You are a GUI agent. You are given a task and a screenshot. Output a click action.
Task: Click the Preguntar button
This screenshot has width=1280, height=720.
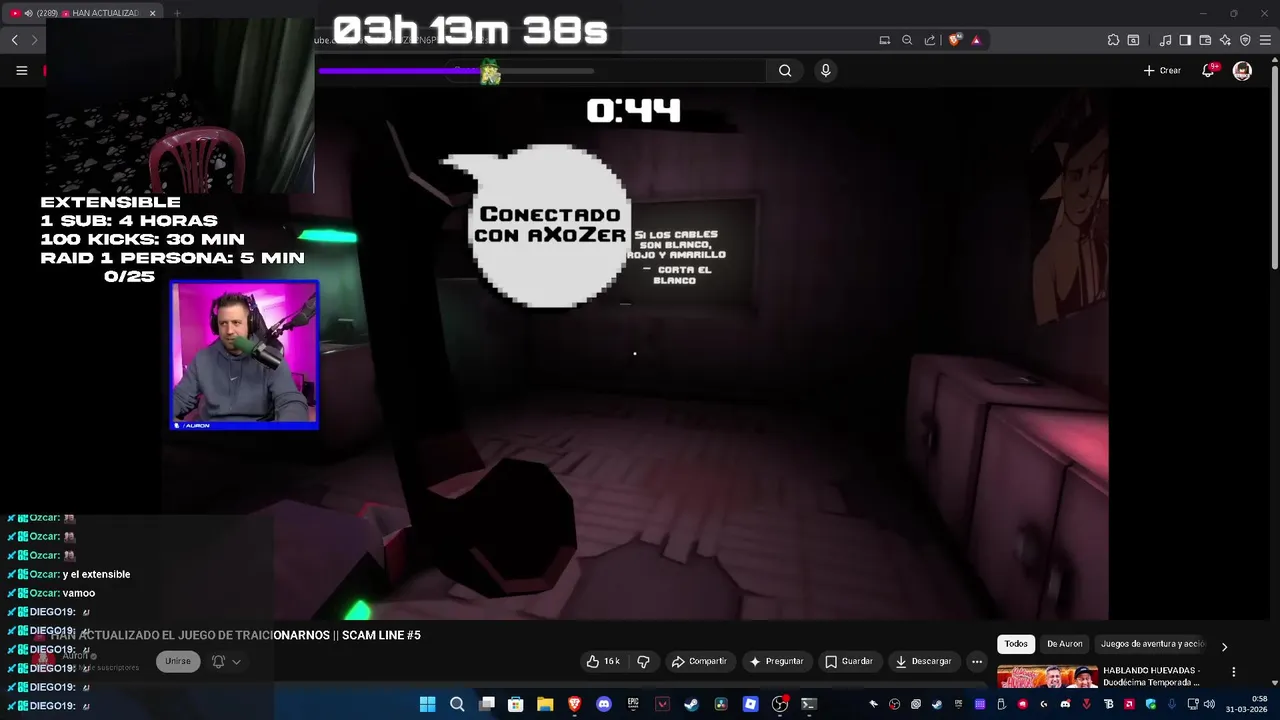click(x=777, y=661)
